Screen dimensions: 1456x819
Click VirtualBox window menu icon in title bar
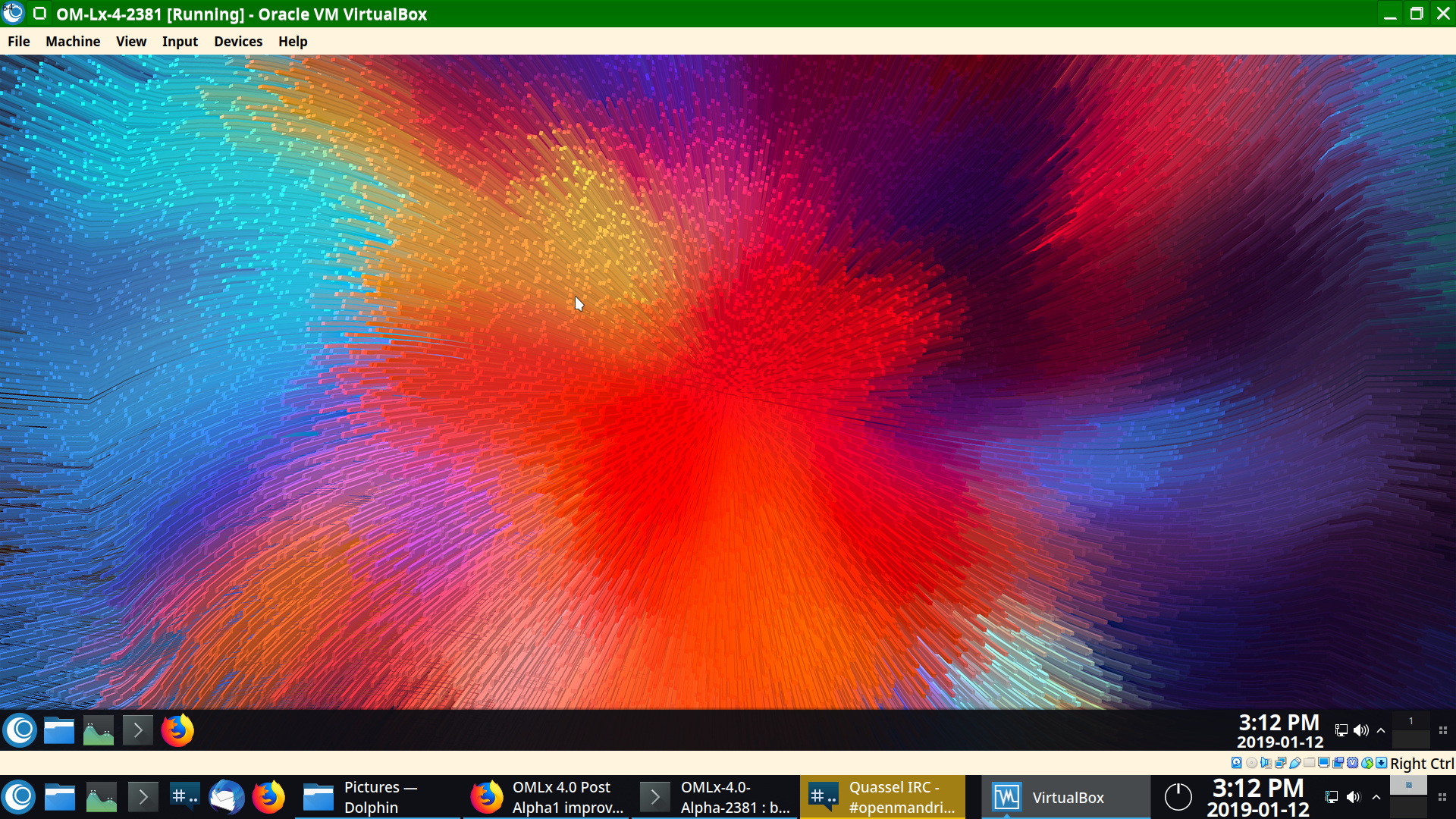coord(14,14)
